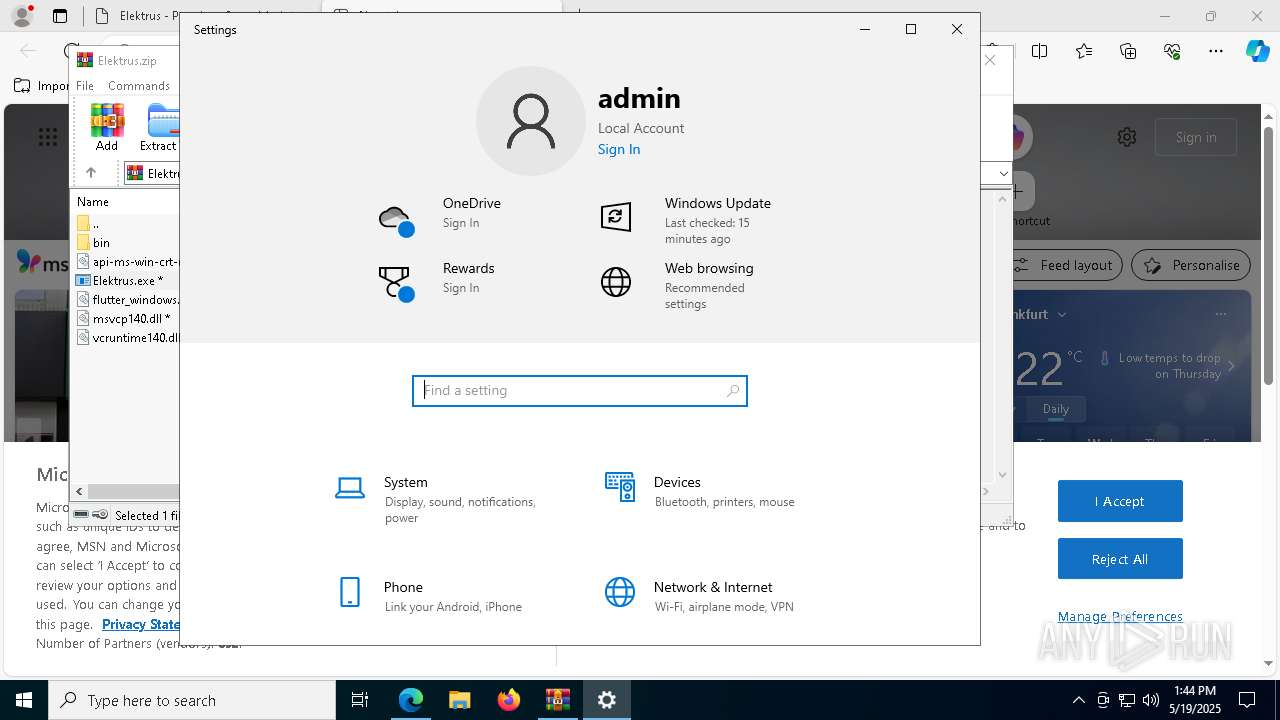Open Copilot in Edge sidebar
The image size is (1280, 720).
click(1257, 51)
